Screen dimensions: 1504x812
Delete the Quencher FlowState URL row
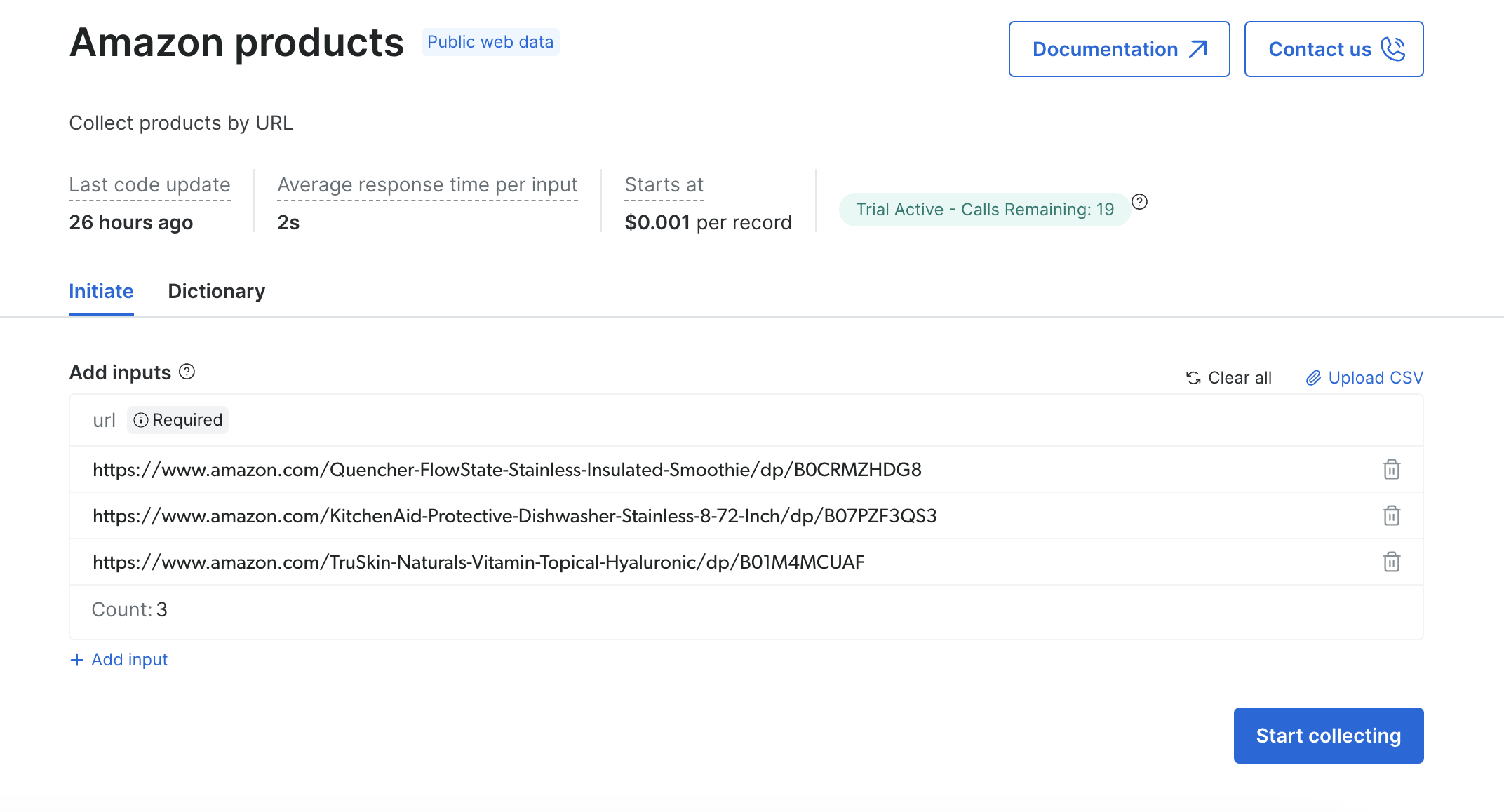tap(1391, 469)
